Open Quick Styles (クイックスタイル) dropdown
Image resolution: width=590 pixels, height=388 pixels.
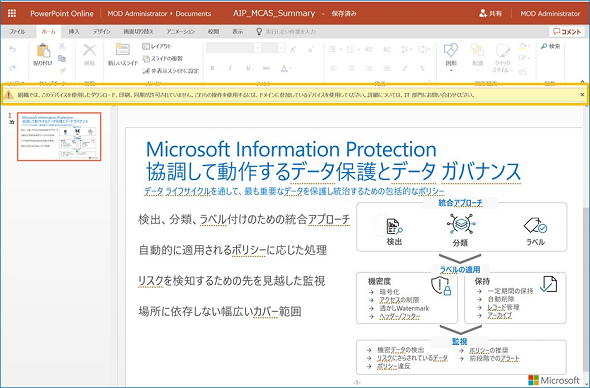click(x=502, y=58)
